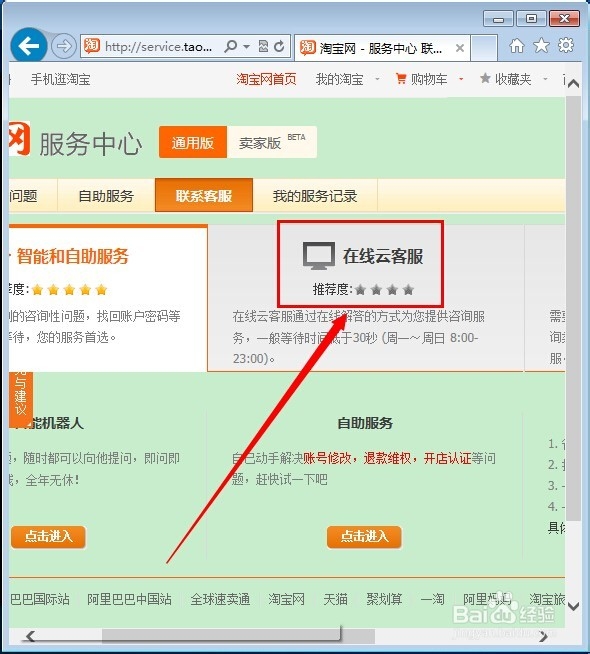
Task: Open browser tools gear icon
Action: 566,45
